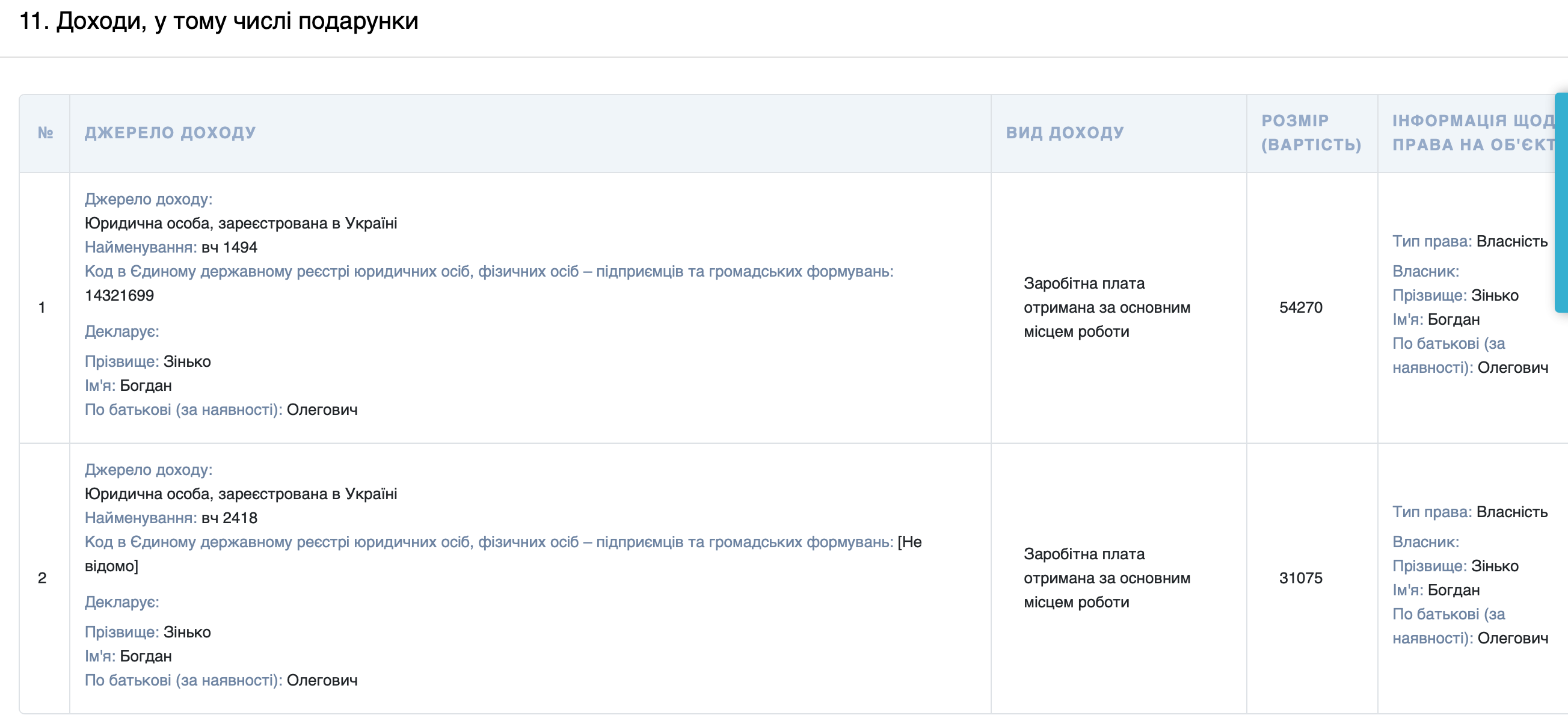1568x715 pixels.
Task: Click the "Вид доходу" column header
Action: point(1065,133)
